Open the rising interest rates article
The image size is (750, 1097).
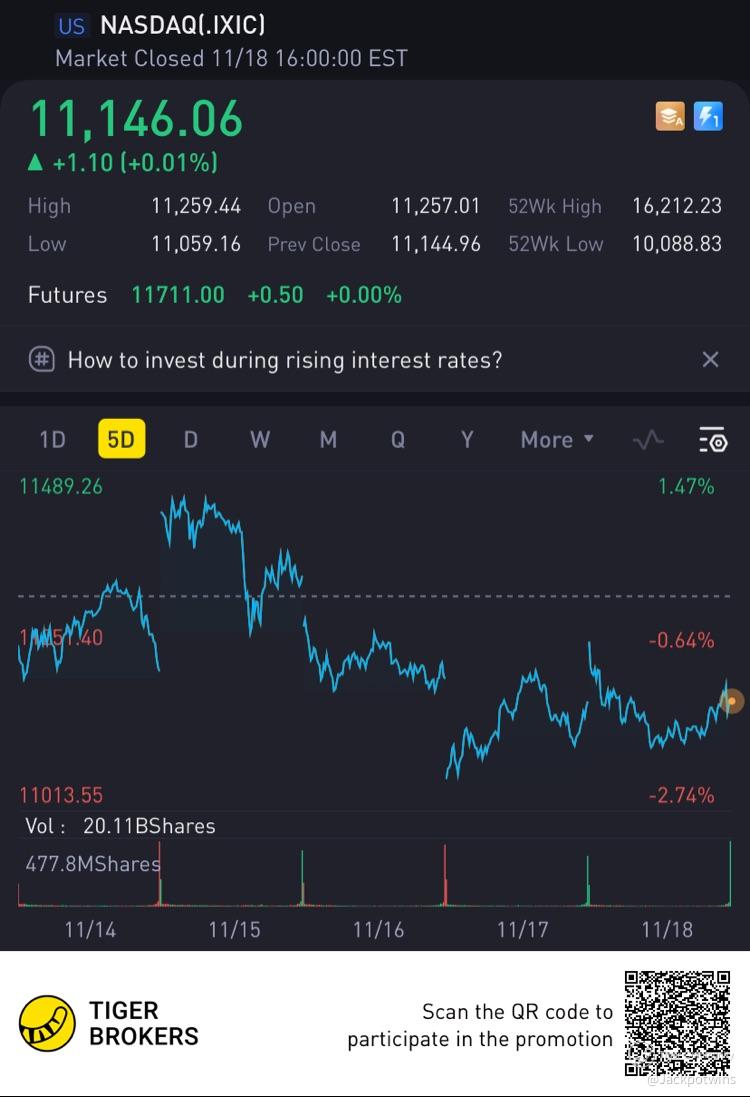[285, 360]
